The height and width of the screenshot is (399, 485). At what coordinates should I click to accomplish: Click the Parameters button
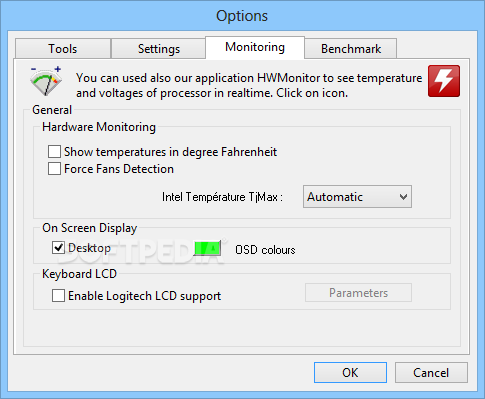pos(358,293)
